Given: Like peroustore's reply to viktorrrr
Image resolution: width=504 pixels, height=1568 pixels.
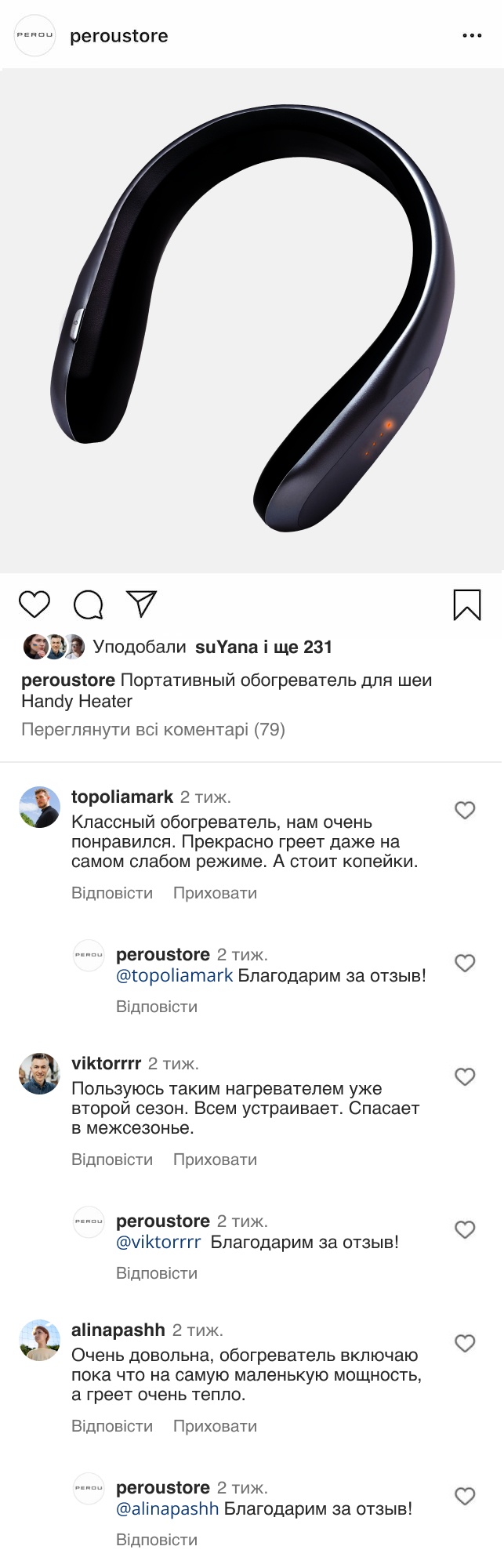Looking at the screenshot, I should (x=465, y=1229).
